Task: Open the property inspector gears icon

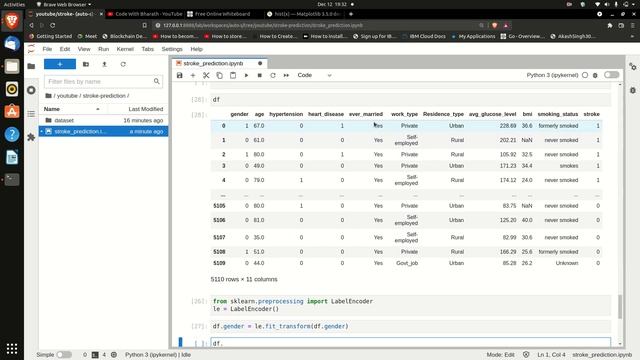Action: click(x=633, y=67)
